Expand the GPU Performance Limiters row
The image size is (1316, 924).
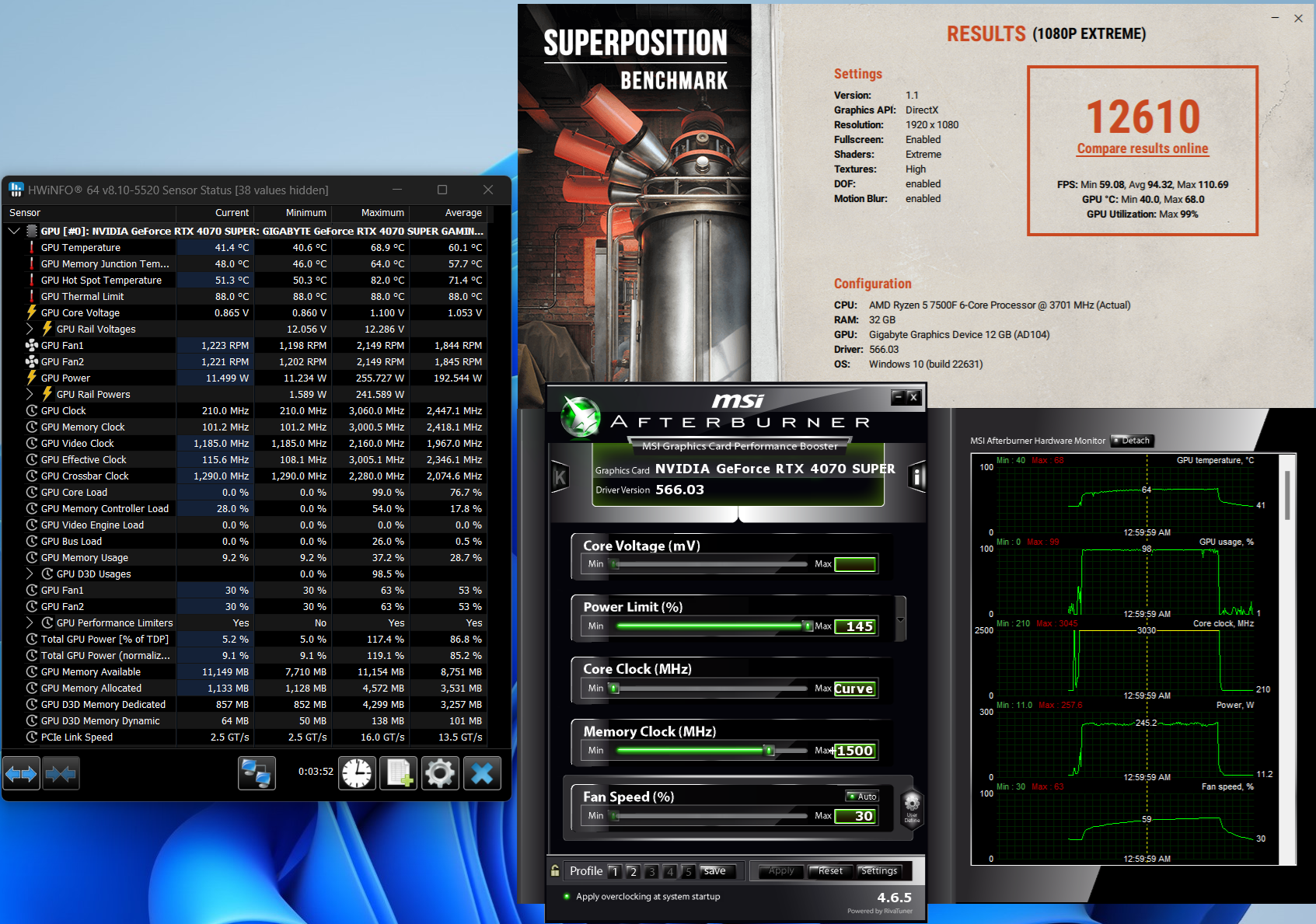click(x=30, y=622)
